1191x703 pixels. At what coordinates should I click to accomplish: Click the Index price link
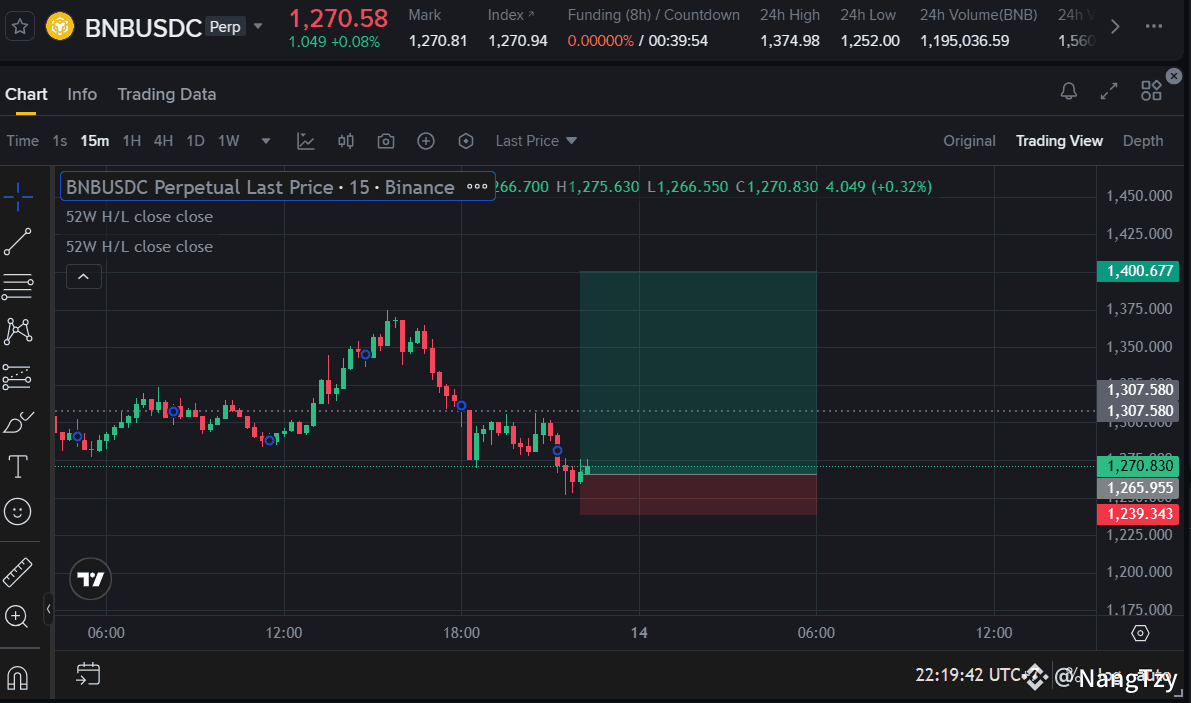(511, 15)
